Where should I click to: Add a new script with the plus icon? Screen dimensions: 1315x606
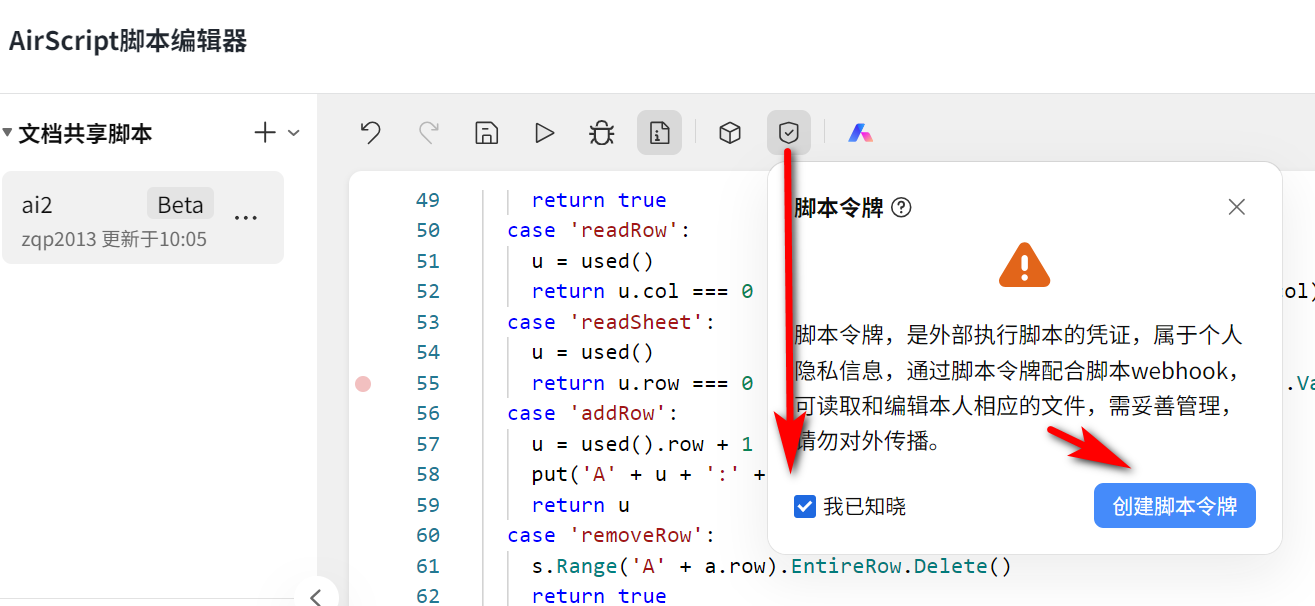(265, 133)
